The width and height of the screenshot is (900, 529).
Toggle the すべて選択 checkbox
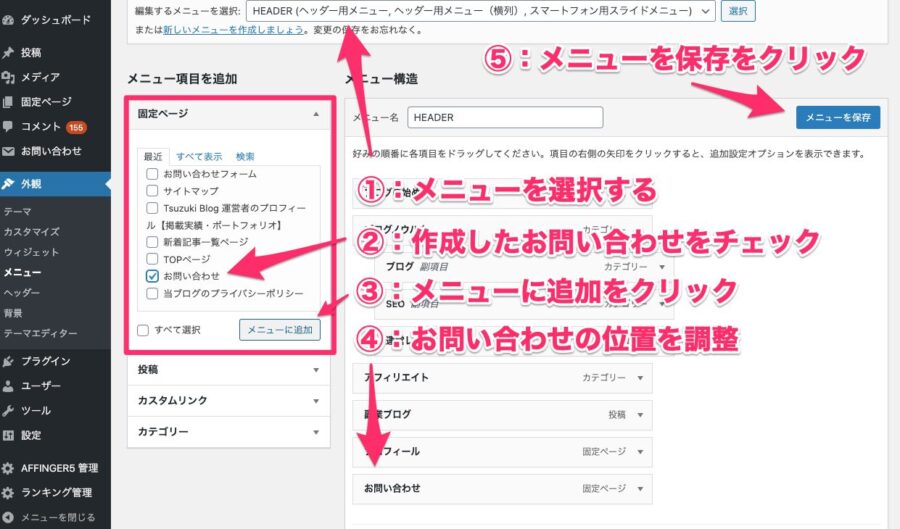click(143, 330)
